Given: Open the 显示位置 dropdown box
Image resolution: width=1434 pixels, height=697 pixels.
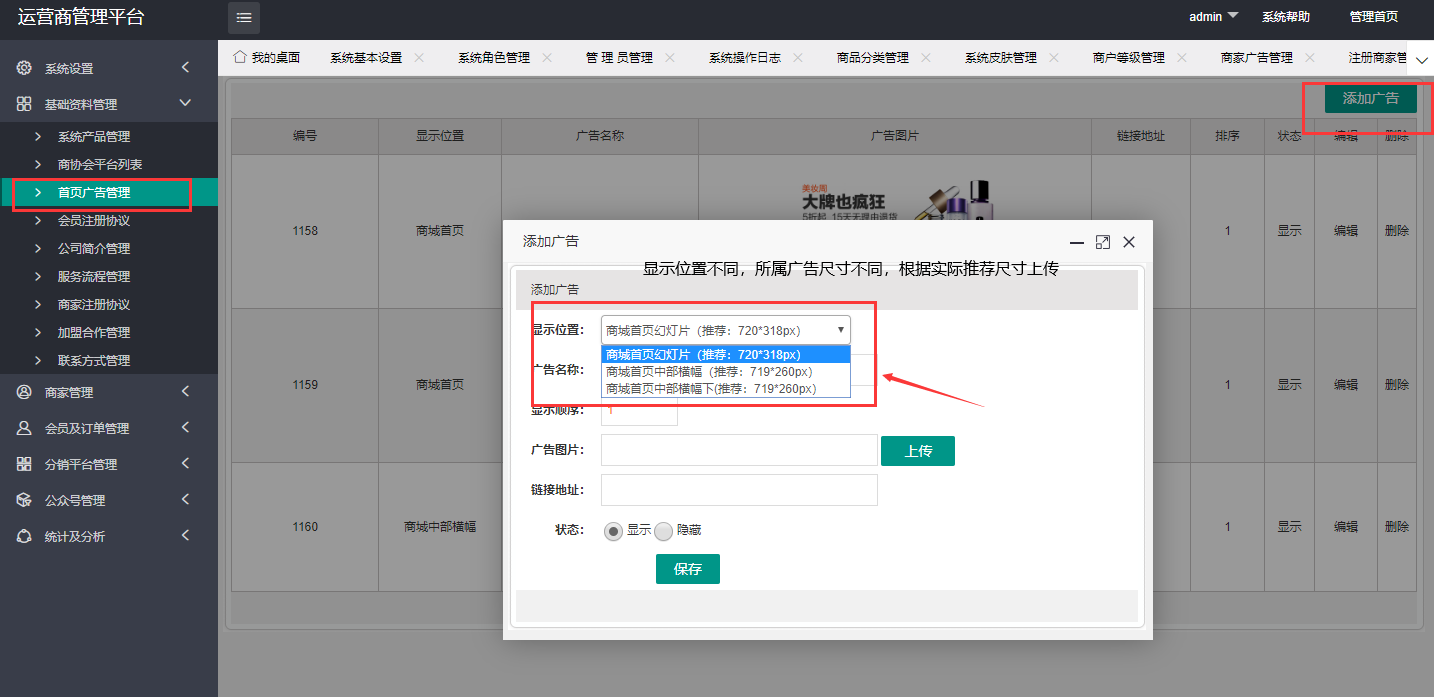Looking at the screenshot, I should pyautogui.click(x=725, y=329).
